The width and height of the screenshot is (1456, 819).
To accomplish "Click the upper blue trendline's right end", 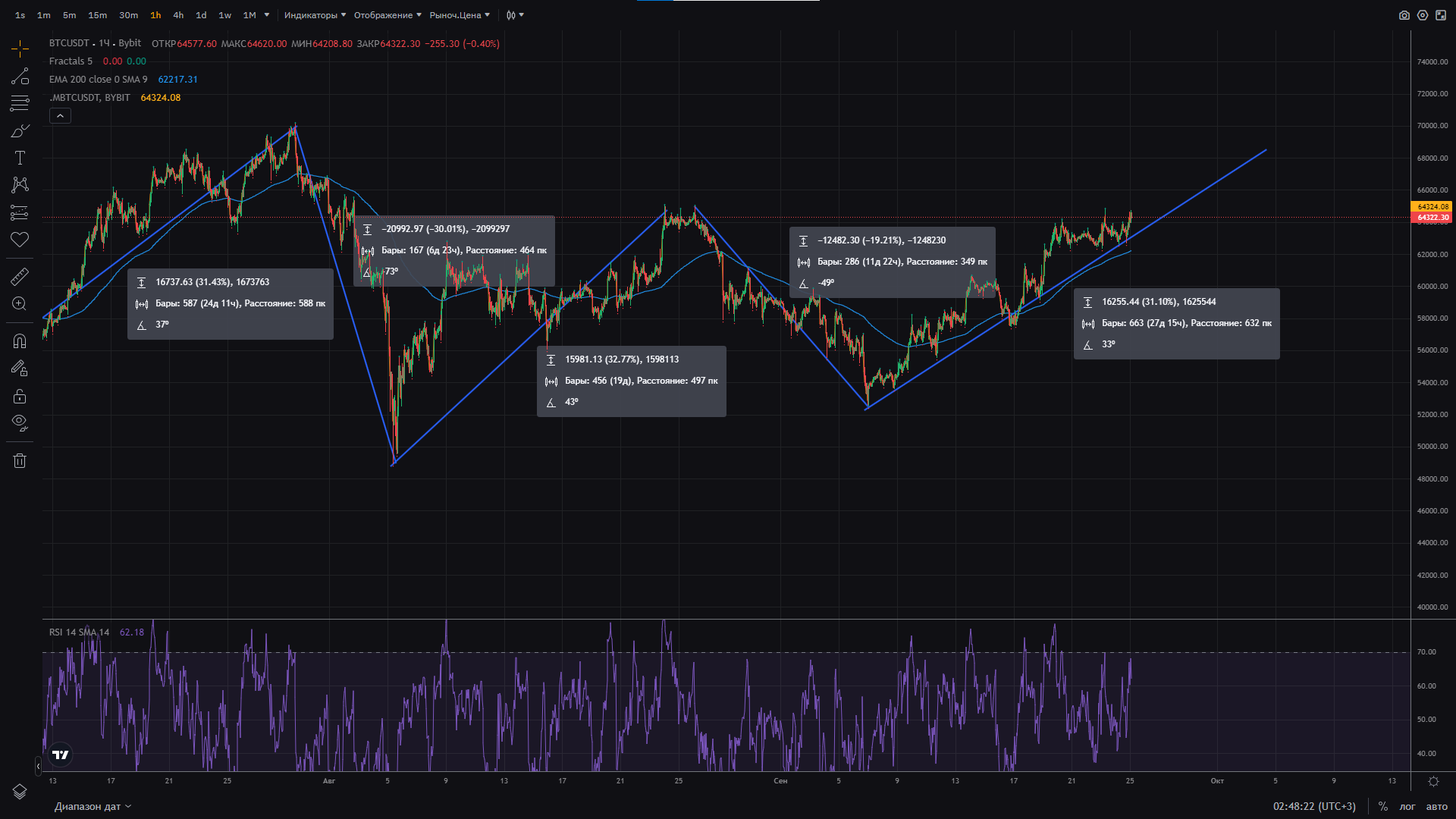I will [x=1266, y=150].
